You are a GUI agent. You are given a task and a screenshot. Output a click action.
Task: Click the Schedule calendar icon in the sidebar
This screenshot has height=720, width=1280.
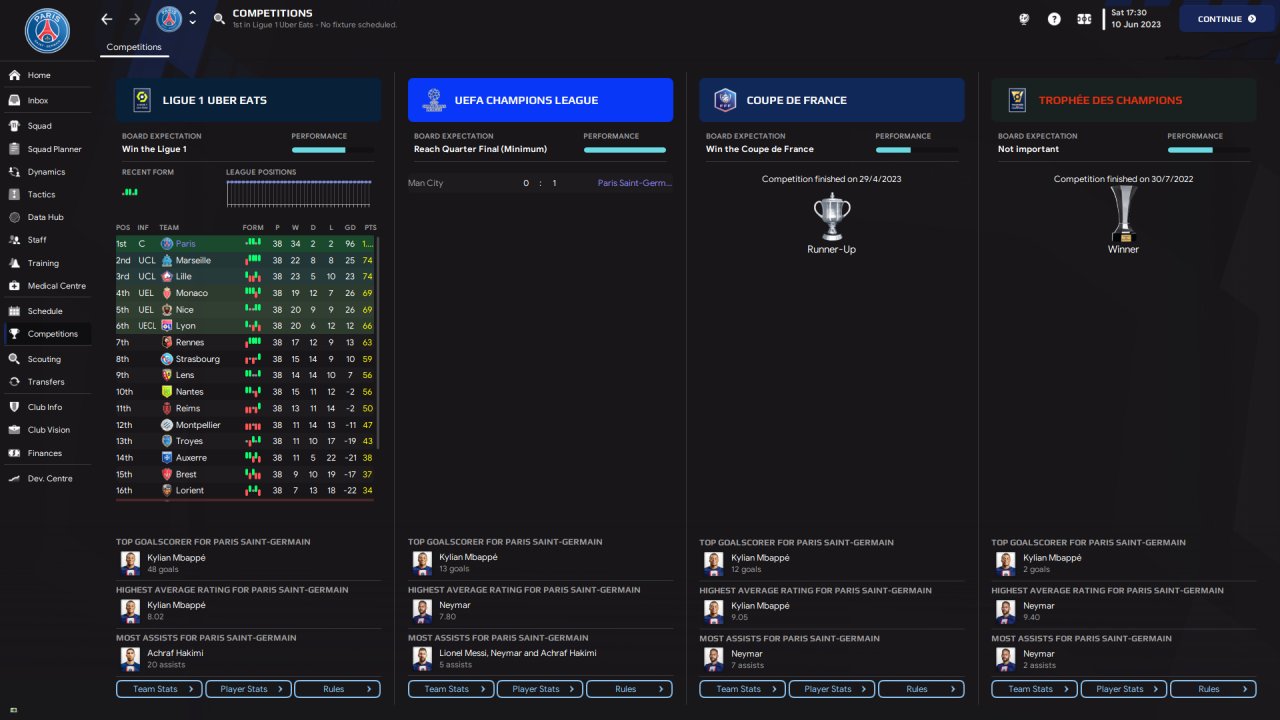pyautogui.click(x=14, y=311)
